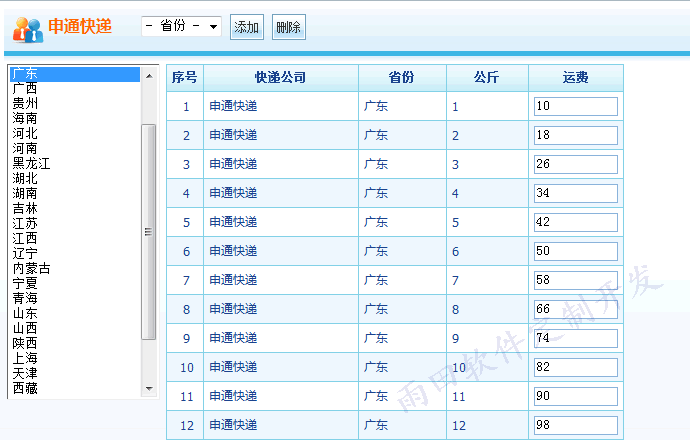Click the 申通快递 orange title text
Viewport: 690px width, 440px height.
[80, 26]
